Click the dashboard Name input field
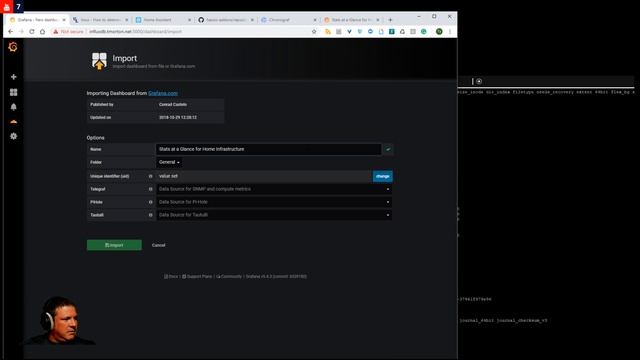The image size is (640, 360). click(269, 149)
